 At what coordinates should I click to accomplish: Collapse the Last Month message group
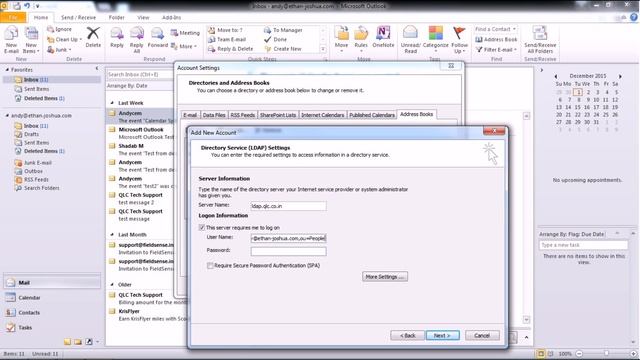pos(112,235)
